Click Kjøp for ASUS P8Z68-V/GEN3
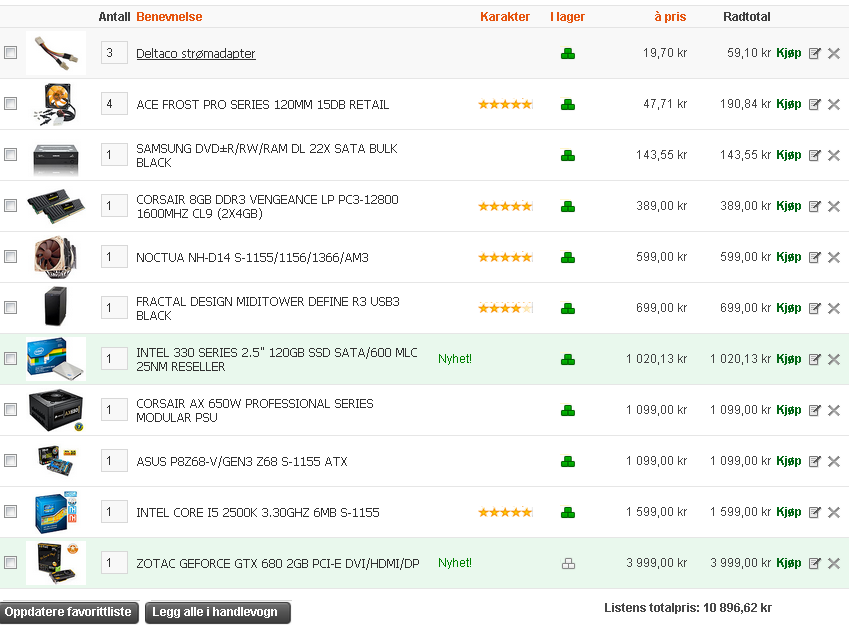The width and height of the screenshot is (849, 628). (x=788, y=461)
